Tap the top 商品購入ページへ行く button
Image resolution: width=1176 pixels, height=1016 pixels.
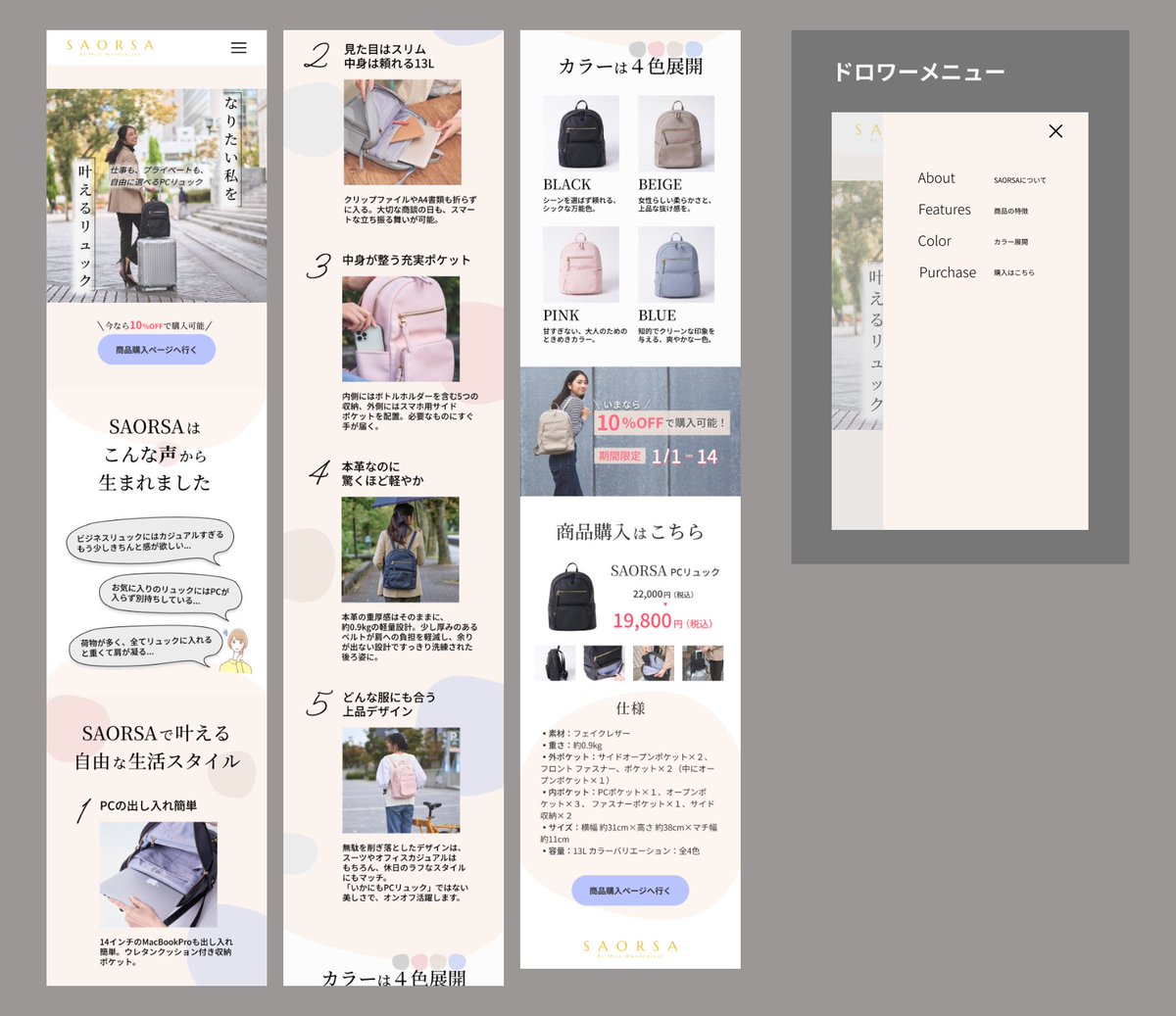point(156,349)
